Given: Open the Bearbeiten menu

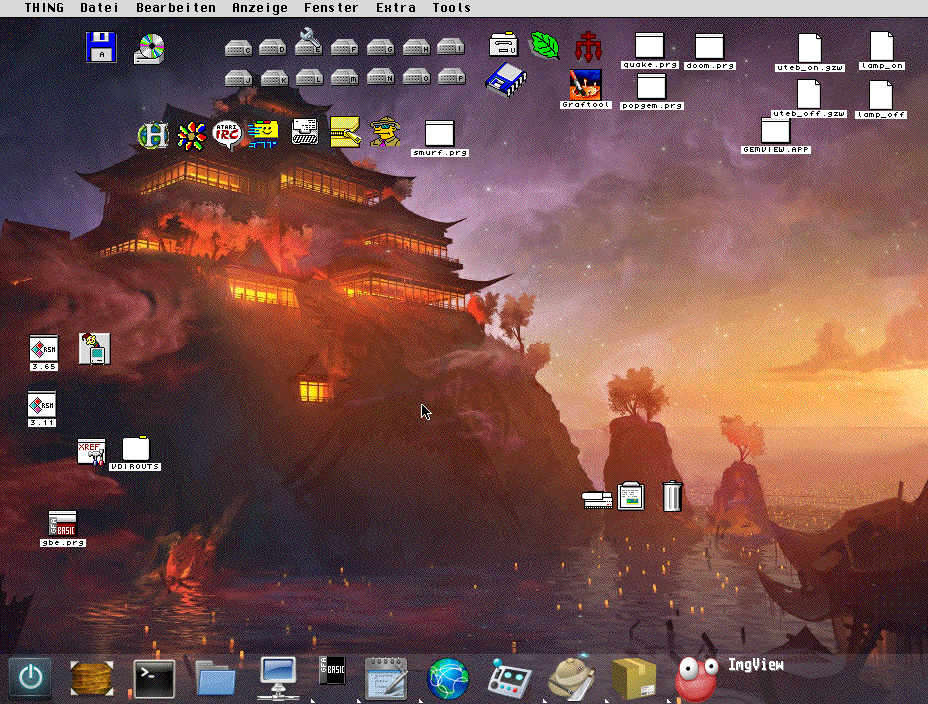Looking at the screenshot, I should 176,8.
